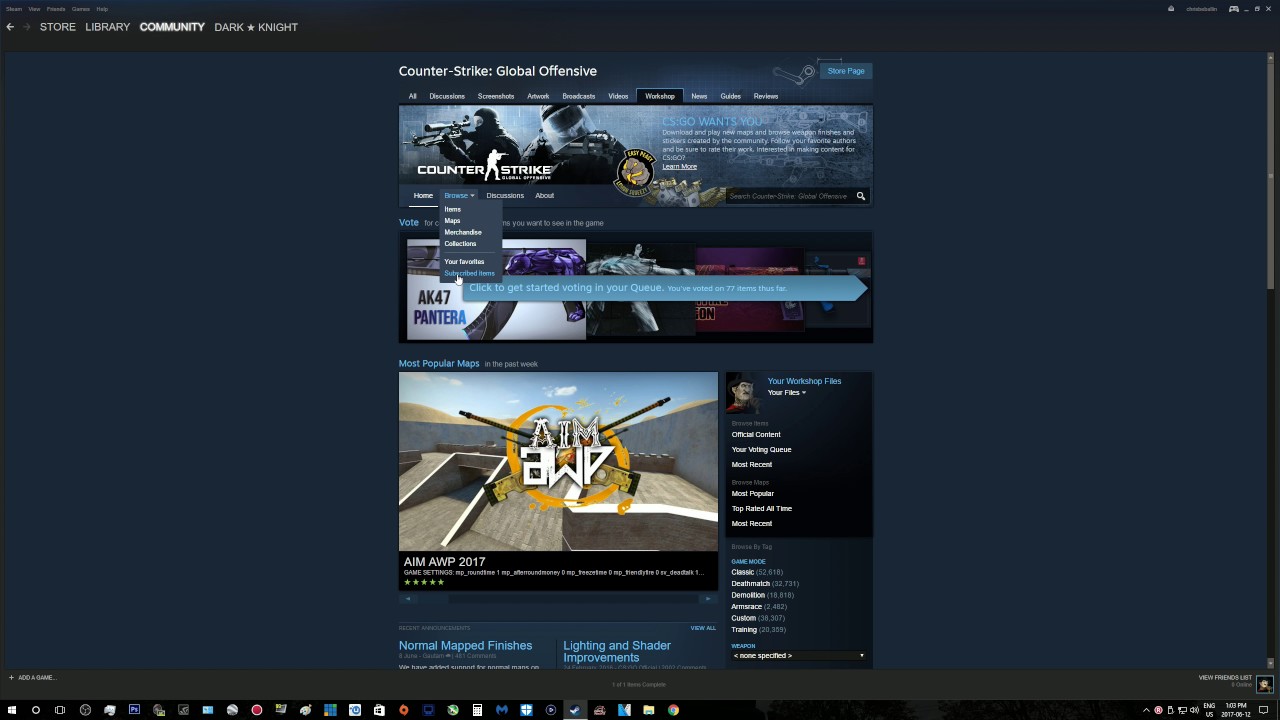Switch to the News tab
The width and height of the screenshot is (1280, 720).
pos(699,97)
